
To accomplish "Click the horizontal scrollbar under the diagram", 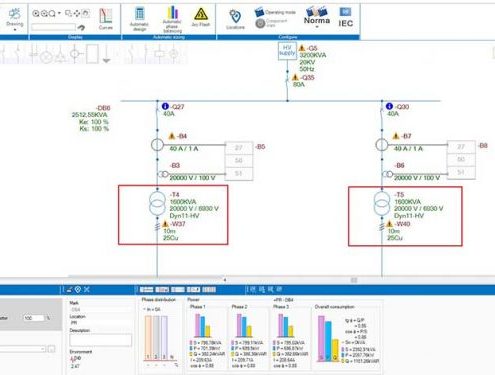I will (x=146, y=277).
